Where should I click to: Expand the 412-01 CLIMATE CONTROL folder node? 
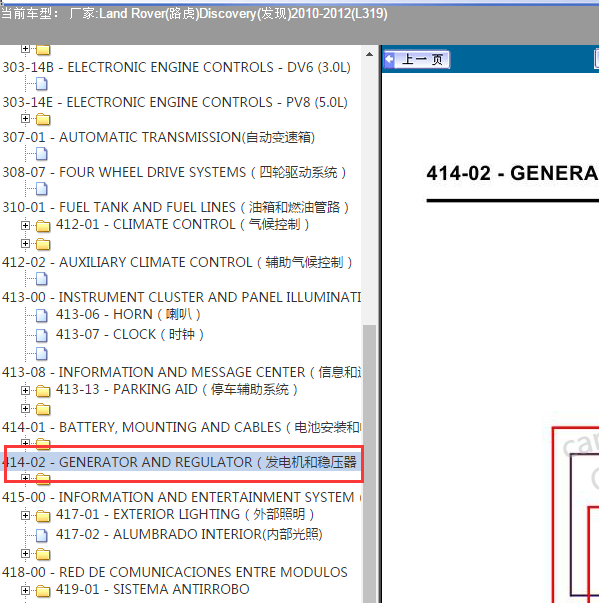pyautogui.click(x=25, y=225)
